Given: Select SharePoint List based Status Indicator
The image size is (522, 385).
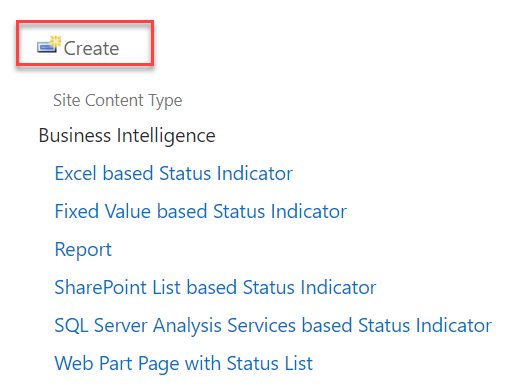Looking at the screenshot, I should tap(215, 287).
